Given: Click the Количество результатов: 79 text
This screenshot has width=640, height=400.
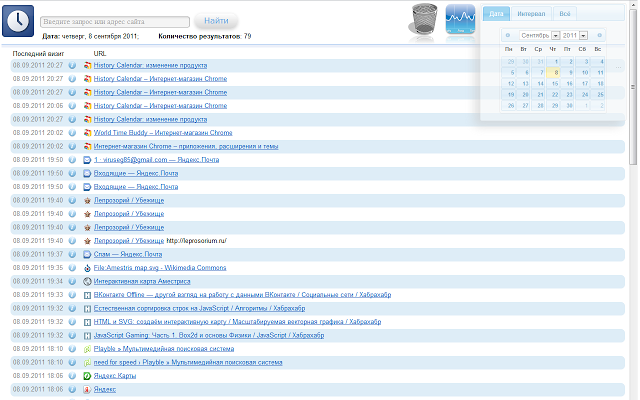Looking at the screenshot, I should 204,36.
